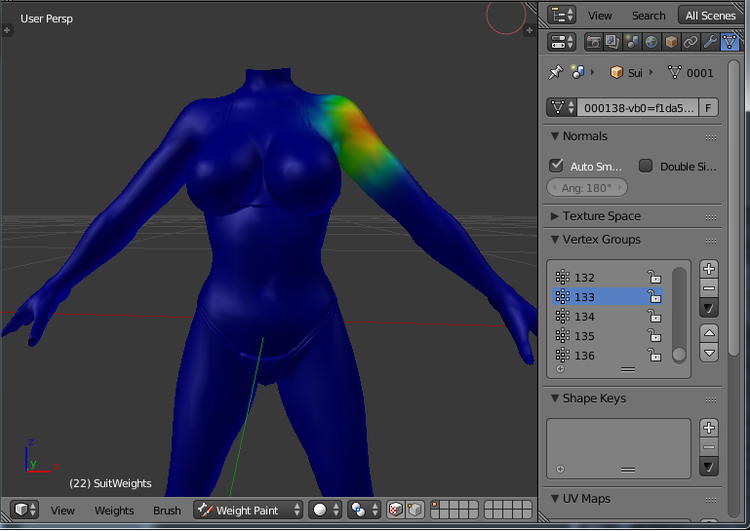Viewport: 750px width, 531px height.
Task: Show vertex groups list filter options
Action: tap(561, 369)
